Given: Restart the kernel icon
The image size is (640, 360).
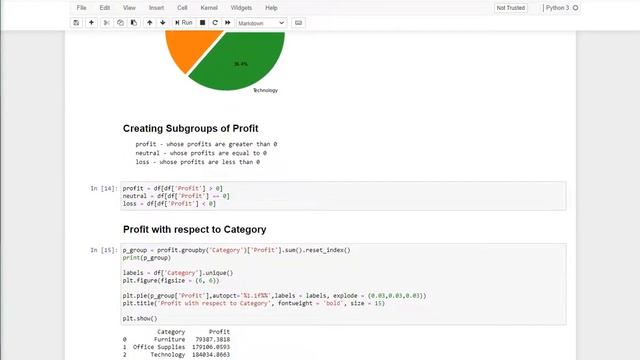Looking at the screenshot, I should (x=215, y=23).
